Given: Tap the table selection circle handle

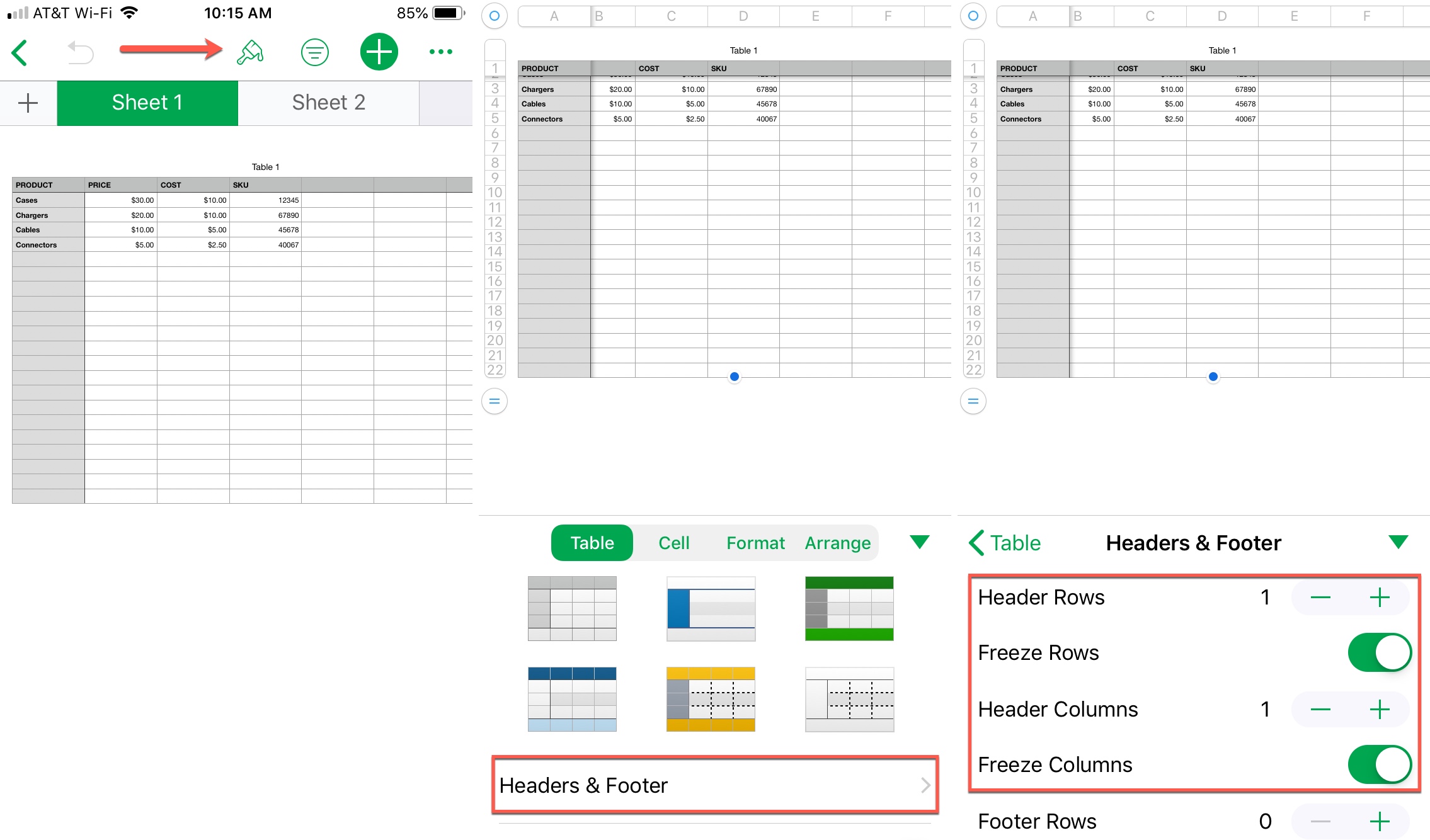Looking at the screenshot, I should [494, 16].
